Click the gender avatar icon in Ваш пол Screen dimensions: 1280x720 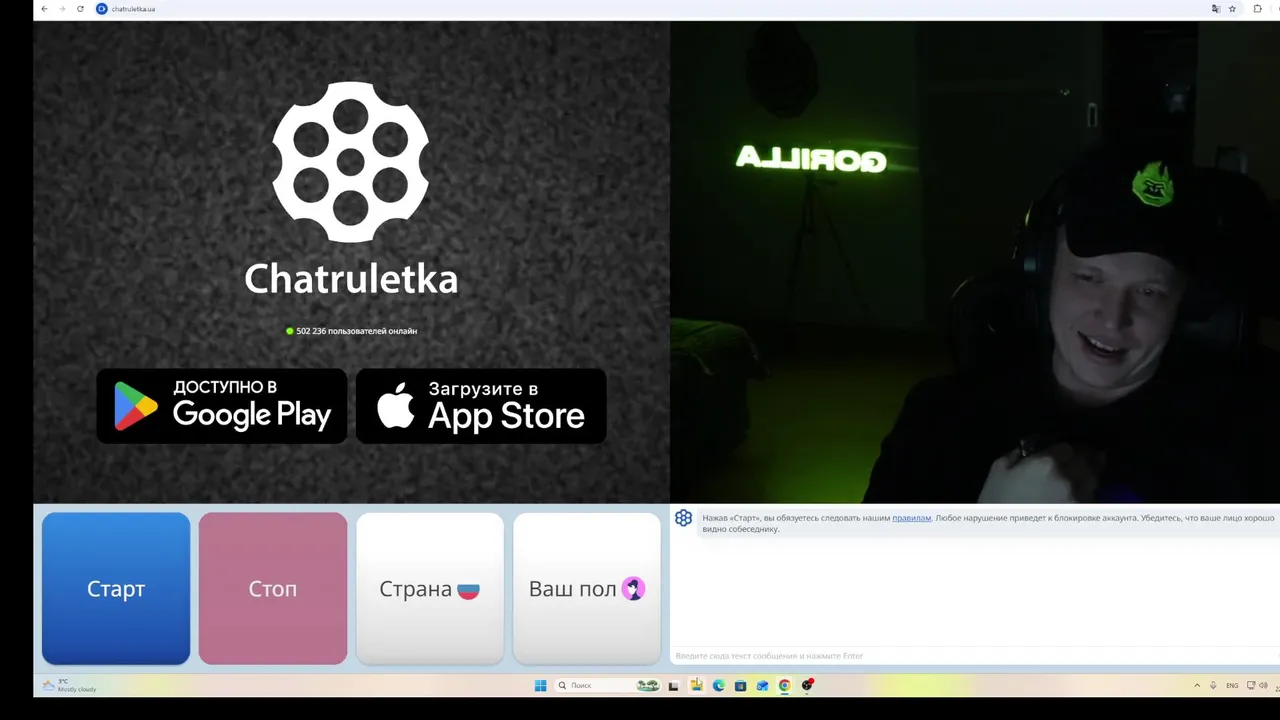point(633,589)
